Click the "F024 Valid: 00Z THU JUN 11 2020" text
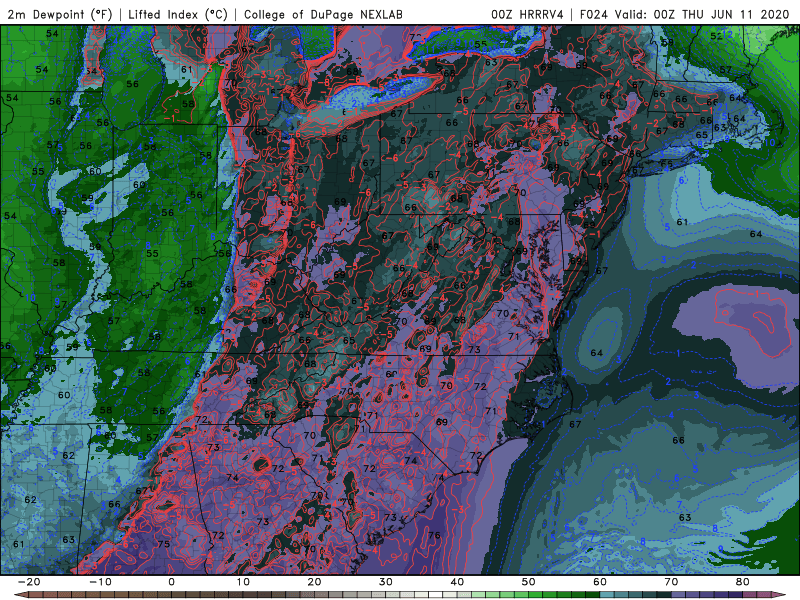 (x=685, y=14)
